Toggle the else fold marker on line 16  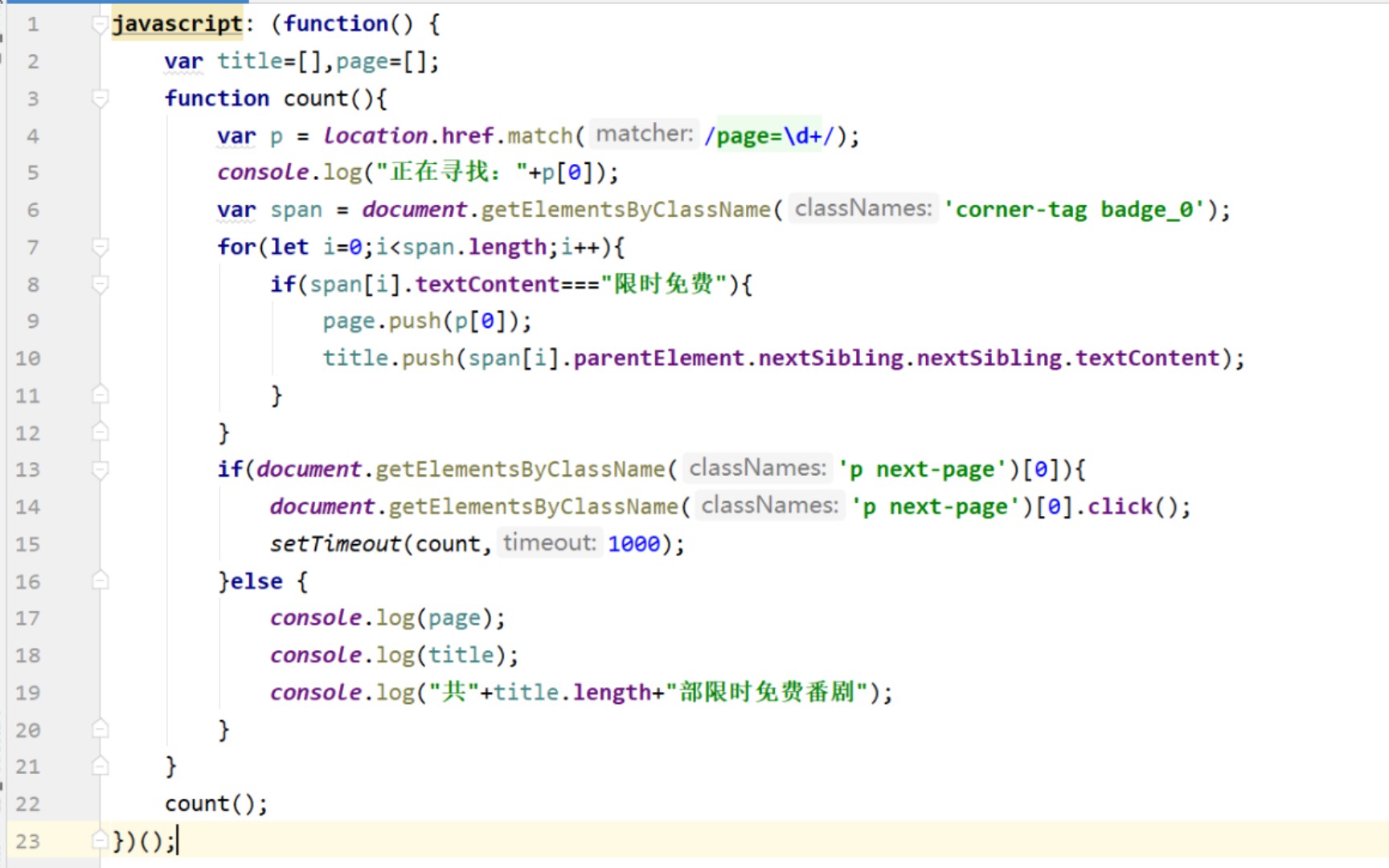[x=100, y=580]
